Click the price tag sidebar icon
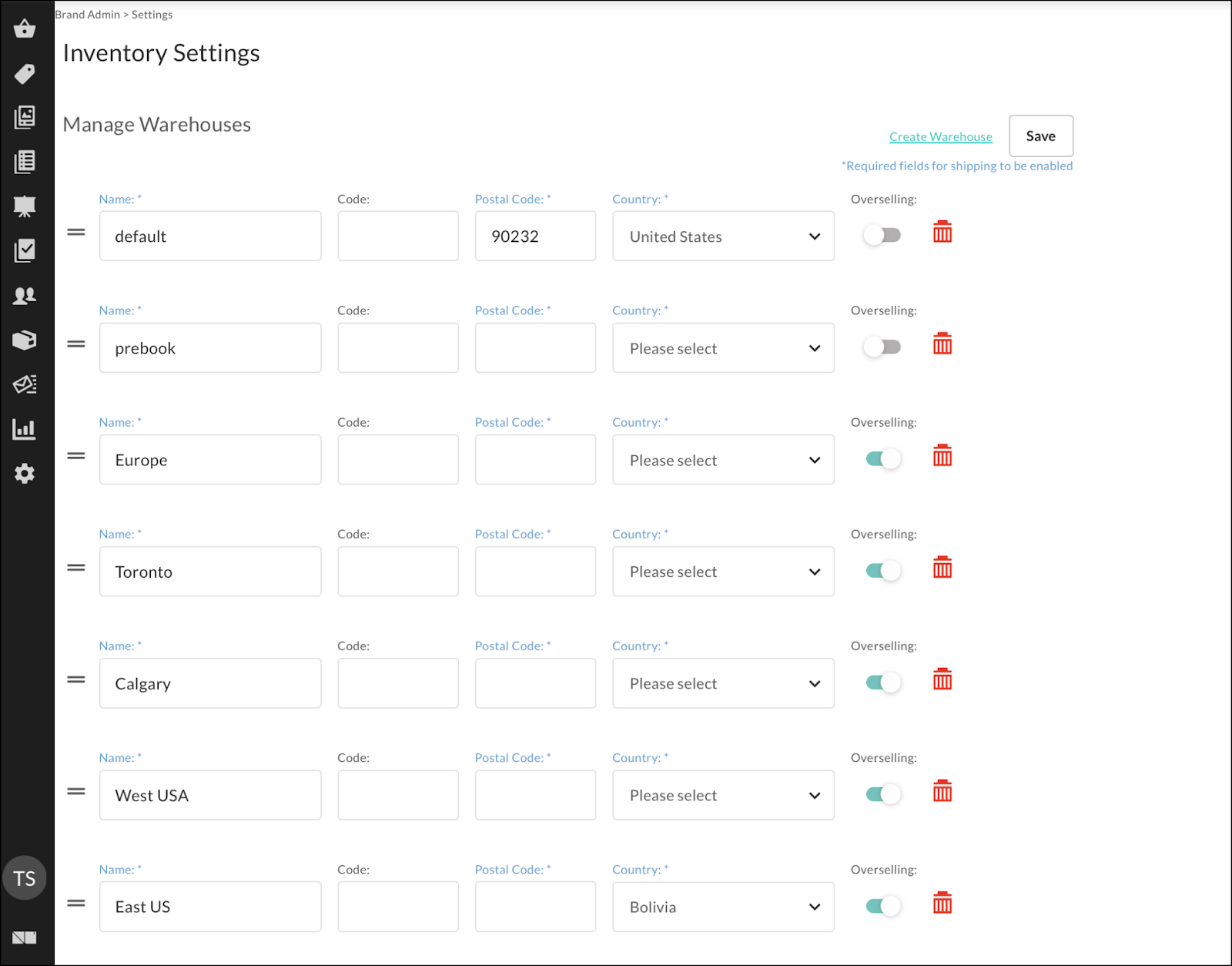The height and width of the screenshot is (966, 1232). pyautogui.click(x=25, y=74)
